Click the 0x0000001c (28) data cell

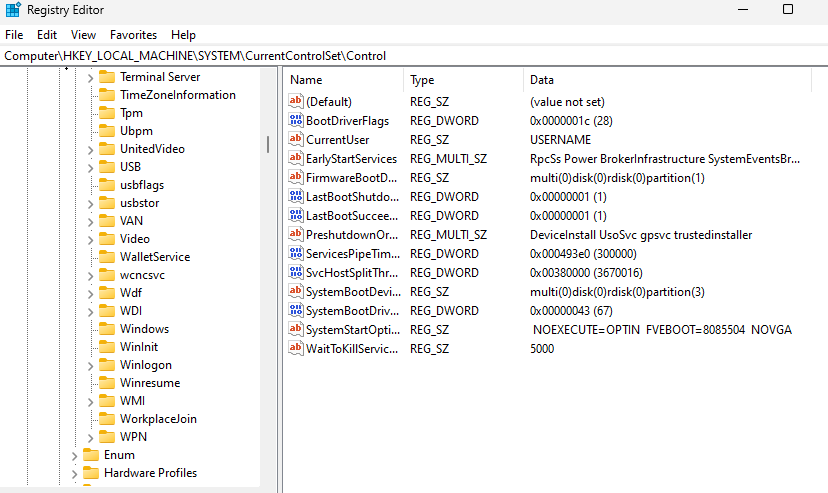(571, 121)
